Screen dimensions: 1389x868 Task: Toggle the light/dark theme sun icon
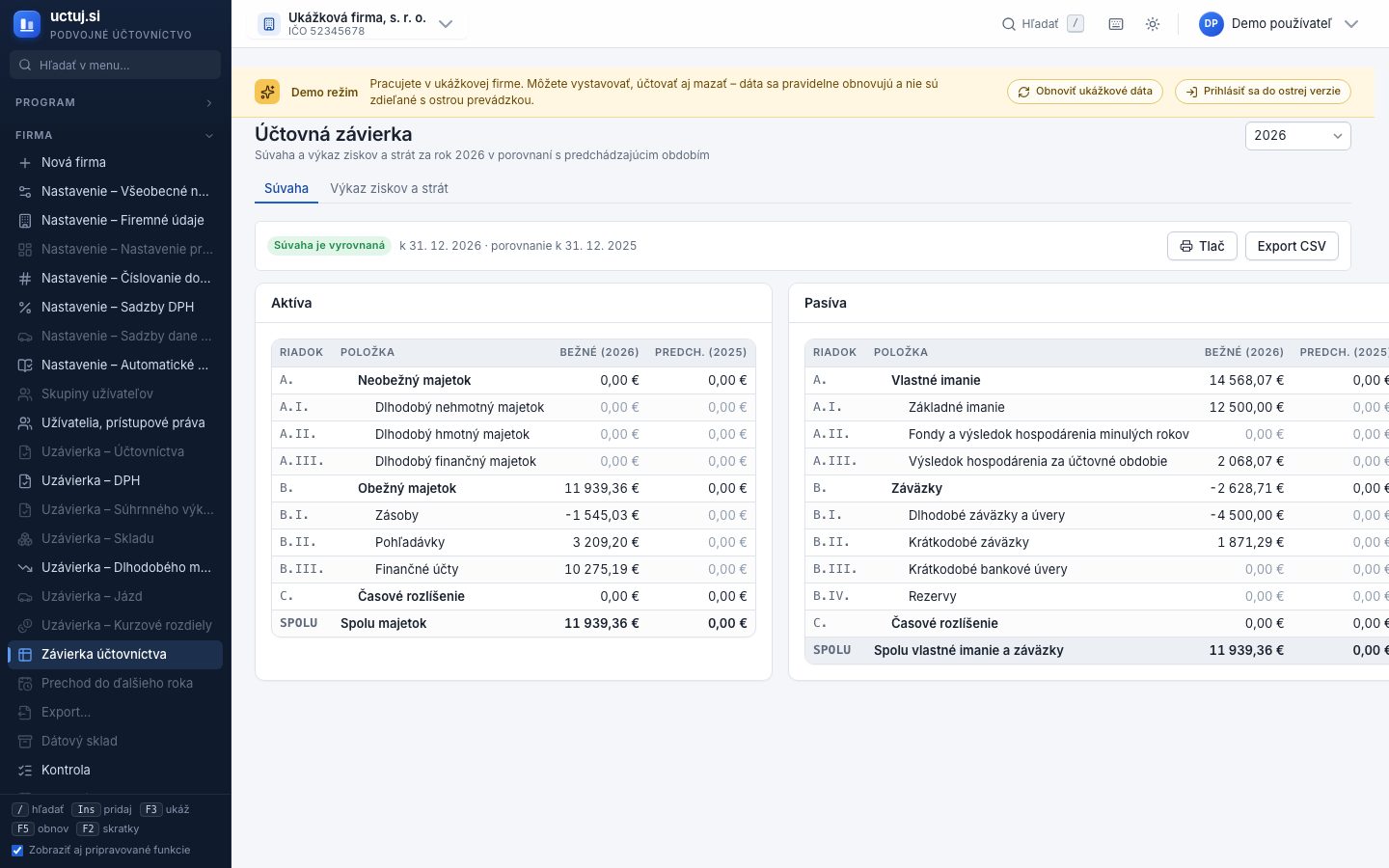[x=1153, y=24]
